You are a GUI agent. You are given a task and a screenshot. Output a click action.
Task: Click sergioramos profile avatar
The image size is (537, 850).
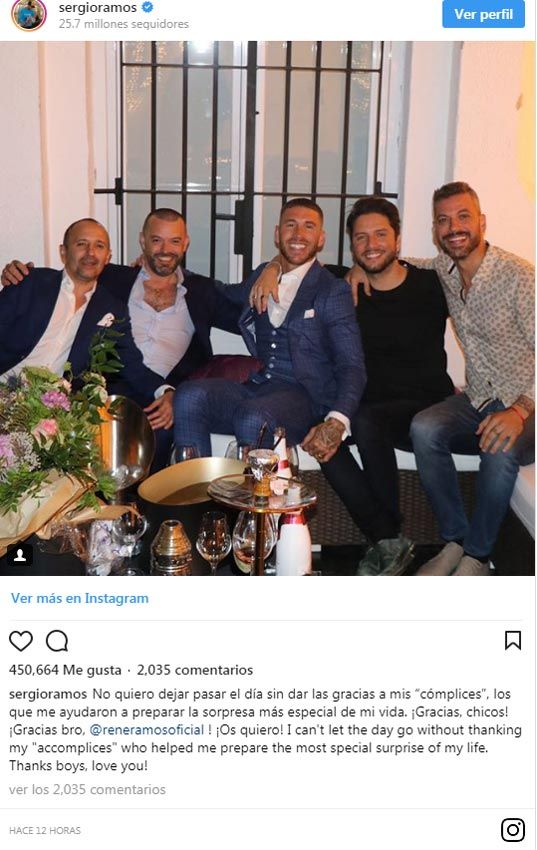(29, 15)
